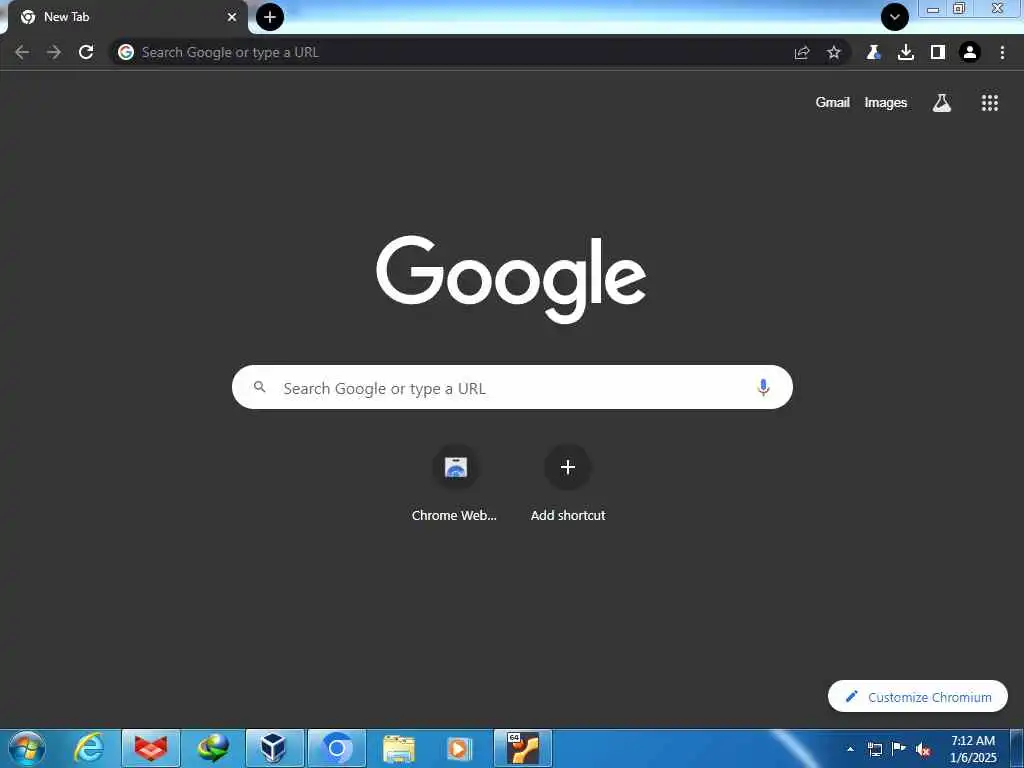This screenshot has width=1024, height=768.
Task: Reload the current page
Action: tap(86, 52)
